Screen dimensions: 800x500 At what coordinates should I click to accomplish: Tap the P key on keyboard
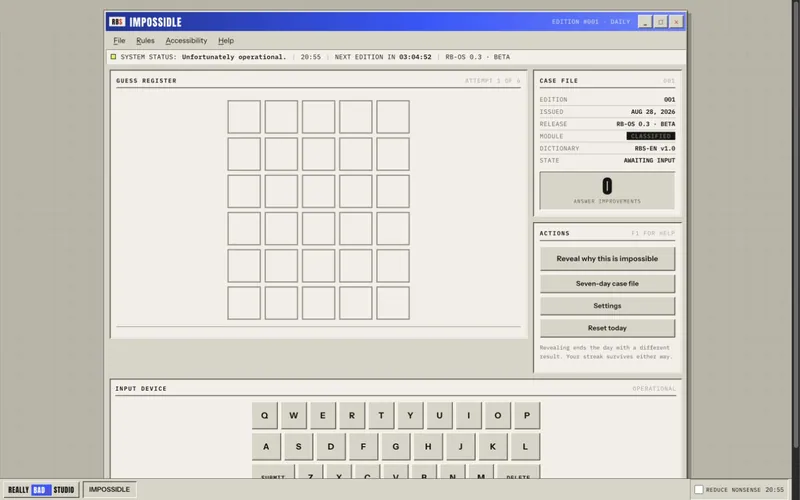[x=527, y=415]
